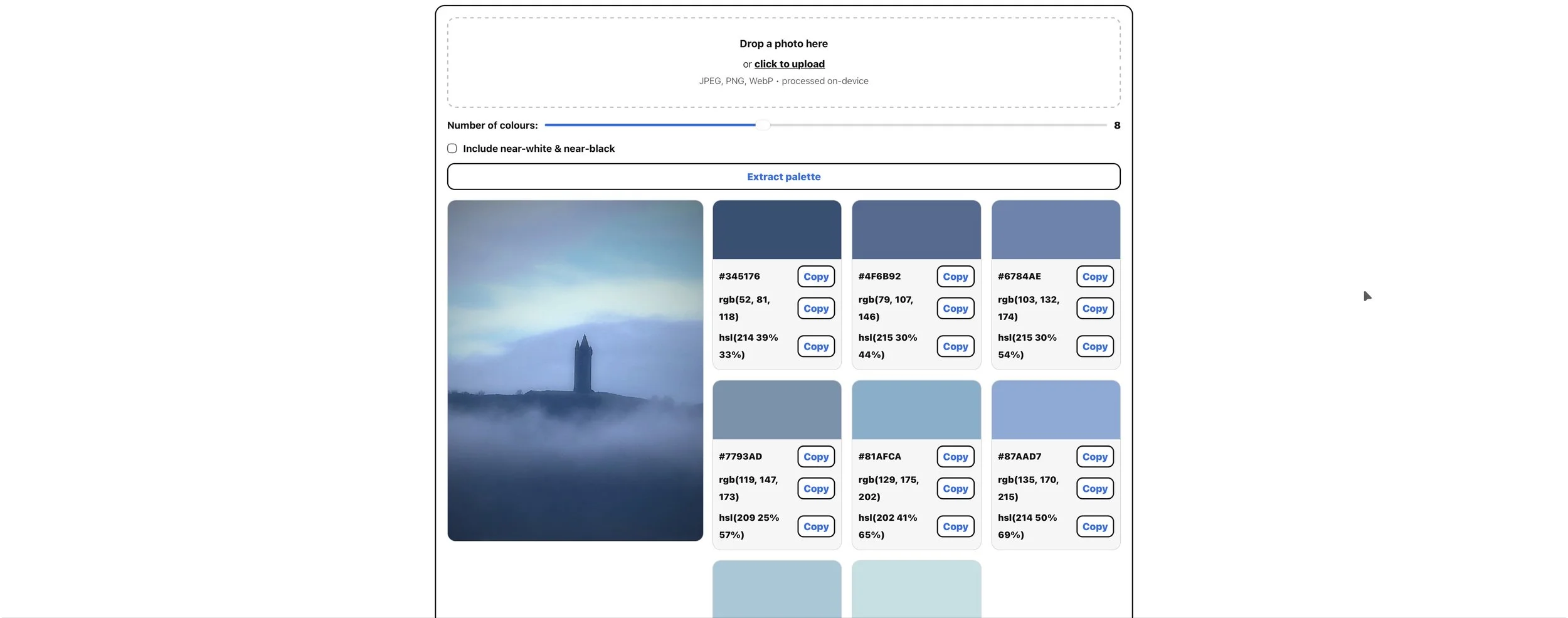Click 'JPEG, PNG, WebP • processed on-device' text
The width and height of the screenshot is (1568, 618).
pos(783,81)
